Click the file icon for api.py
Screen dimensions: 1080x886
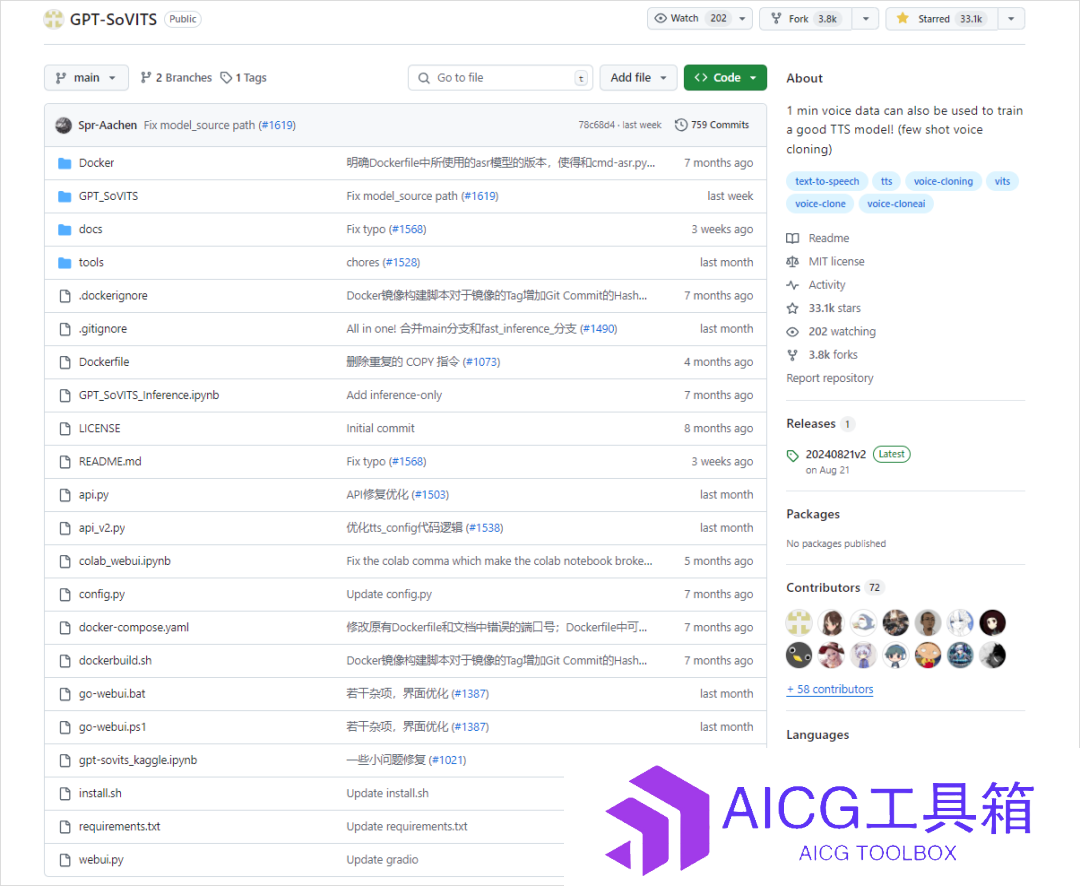[65, 495]
